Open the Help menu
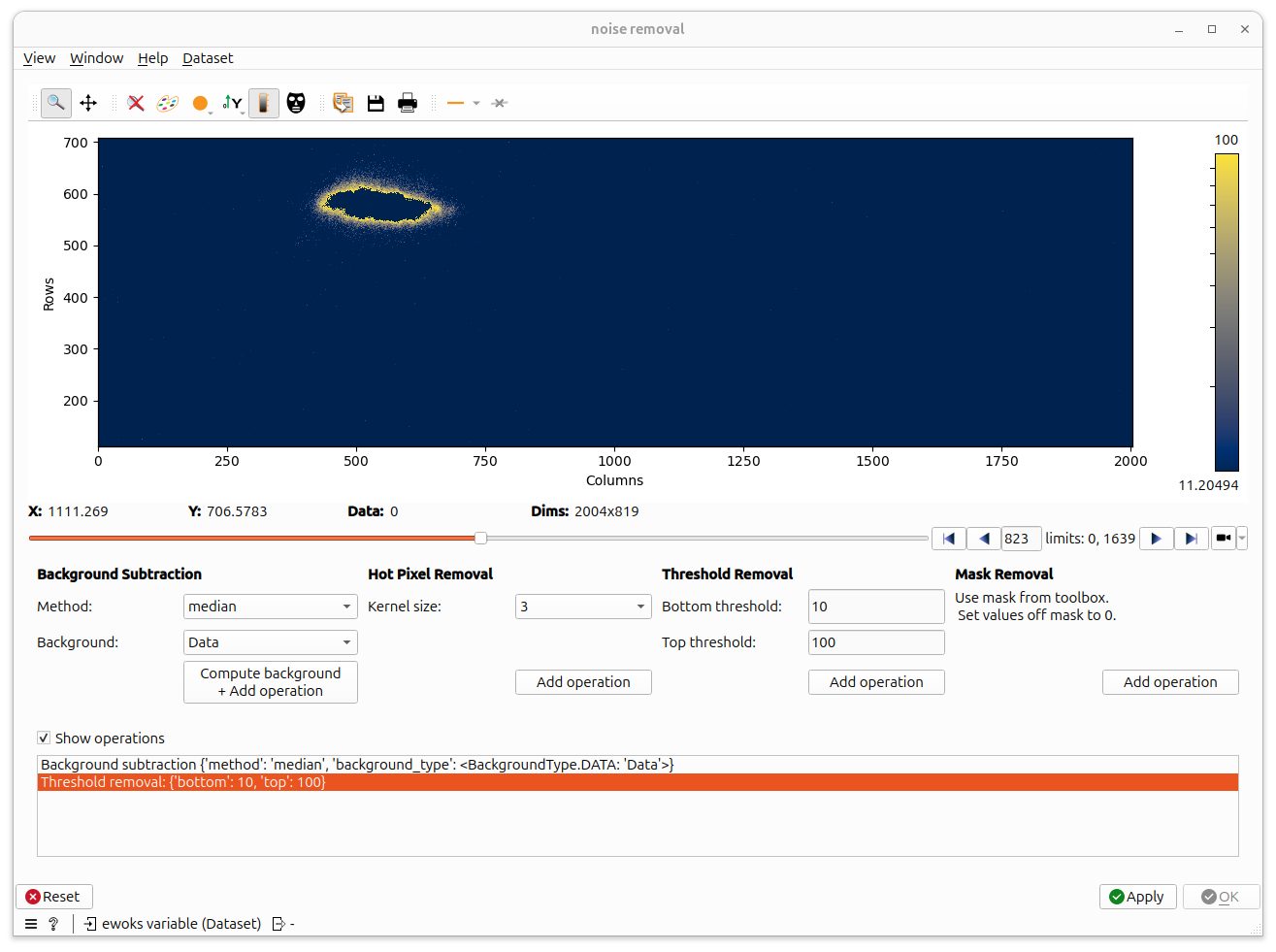This screenshot has height=952, width=1276. click(x=152, y=58)
